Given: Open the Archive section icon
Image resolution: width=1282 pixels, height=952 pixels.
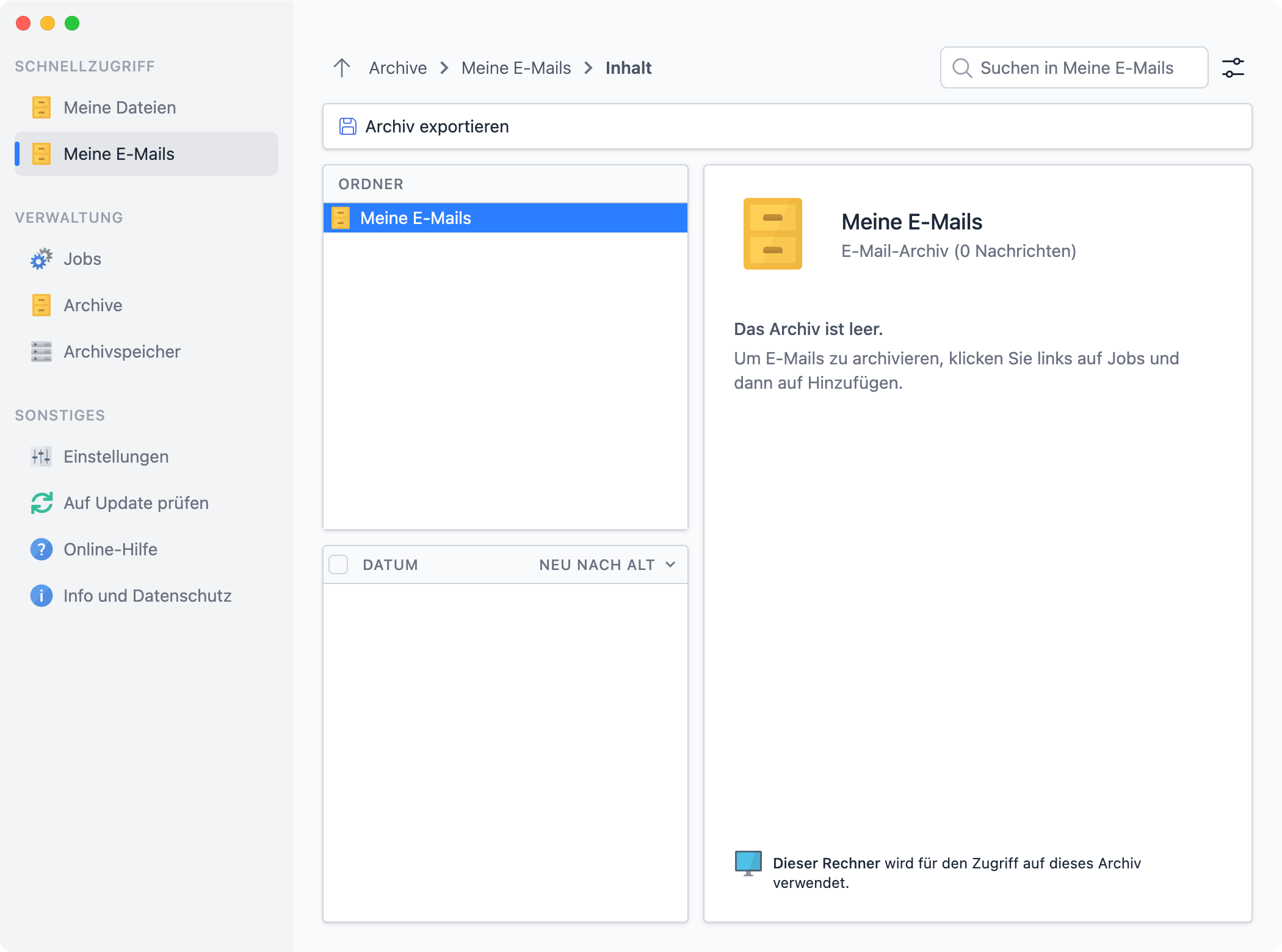Looking at the screenshot, I should click(40, 305).
